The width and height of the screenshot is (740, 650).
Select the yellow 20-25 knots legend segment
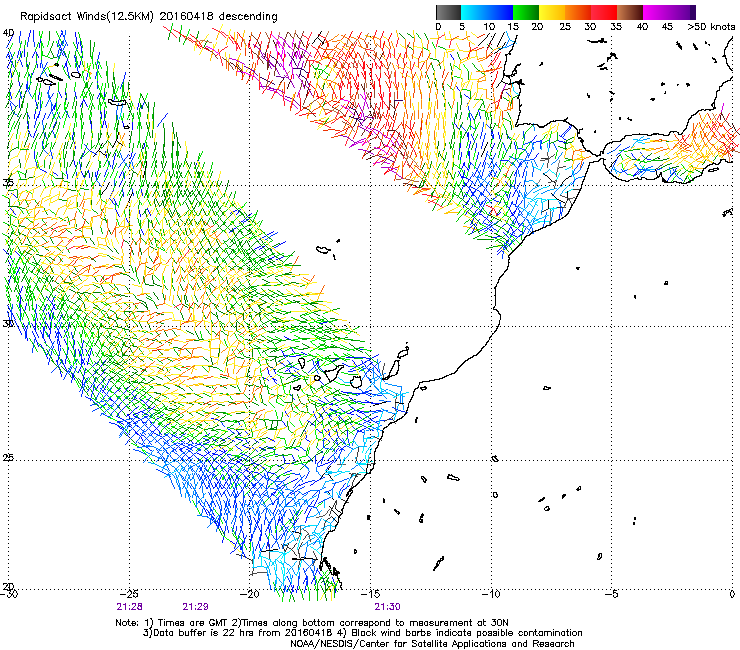552,12
